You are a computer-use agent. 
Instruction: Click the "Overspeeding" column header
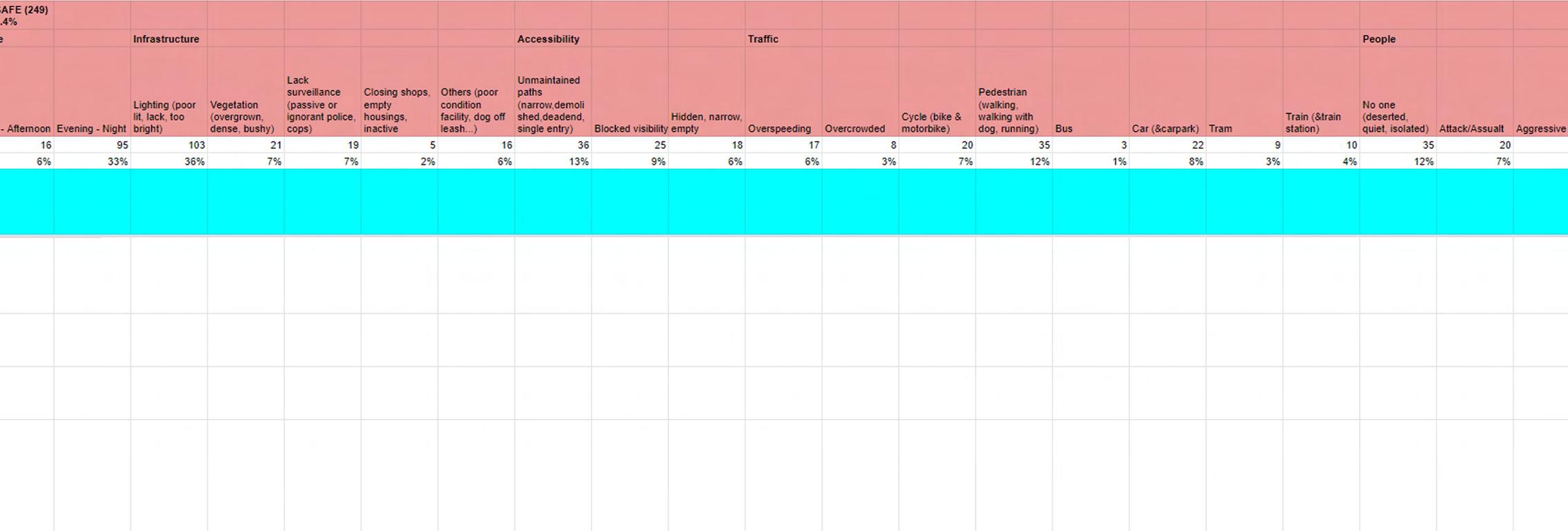(x=783, y=92)
